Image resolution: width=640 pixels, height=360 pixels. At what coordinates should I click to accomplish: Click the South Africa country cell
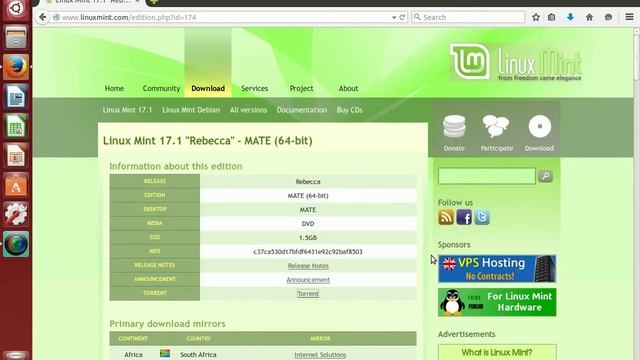pyautogui.click(x=198, y=355)
